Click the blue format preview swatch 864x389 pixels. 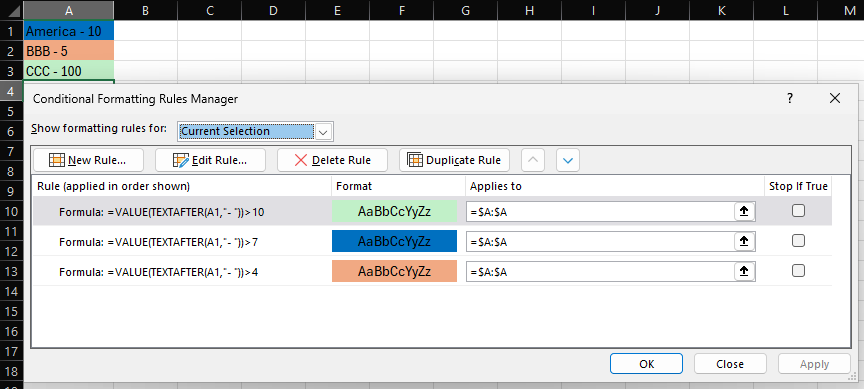pos(394,241)
